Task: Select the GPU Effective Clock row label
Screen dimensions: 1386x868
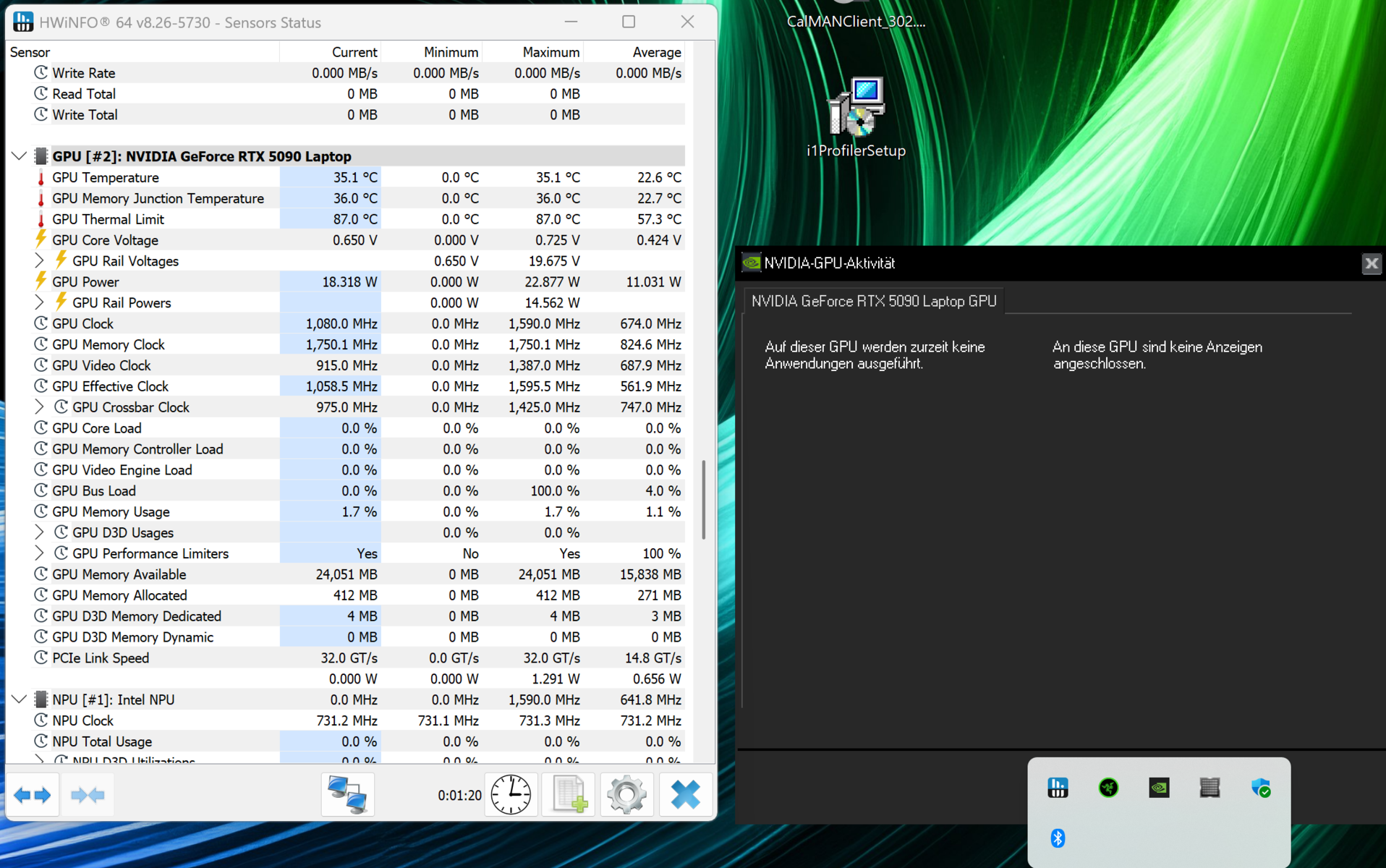Action: coord(110,387)
